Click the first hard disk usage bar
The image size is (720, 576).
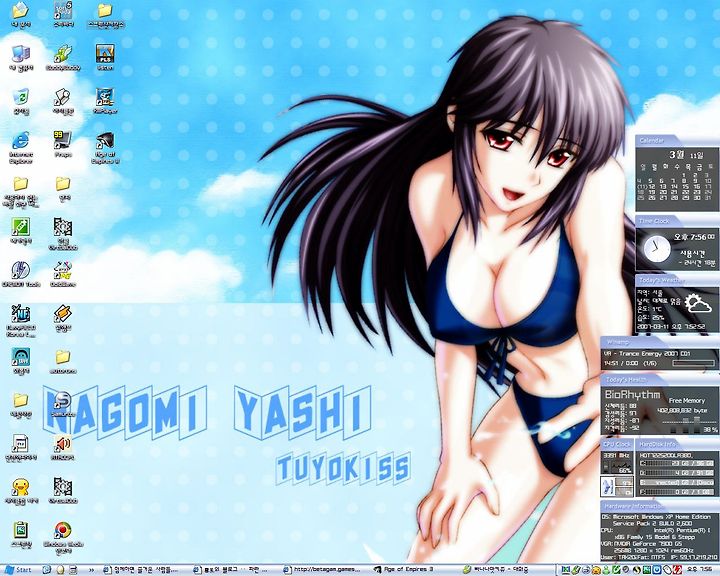(676, 463)
